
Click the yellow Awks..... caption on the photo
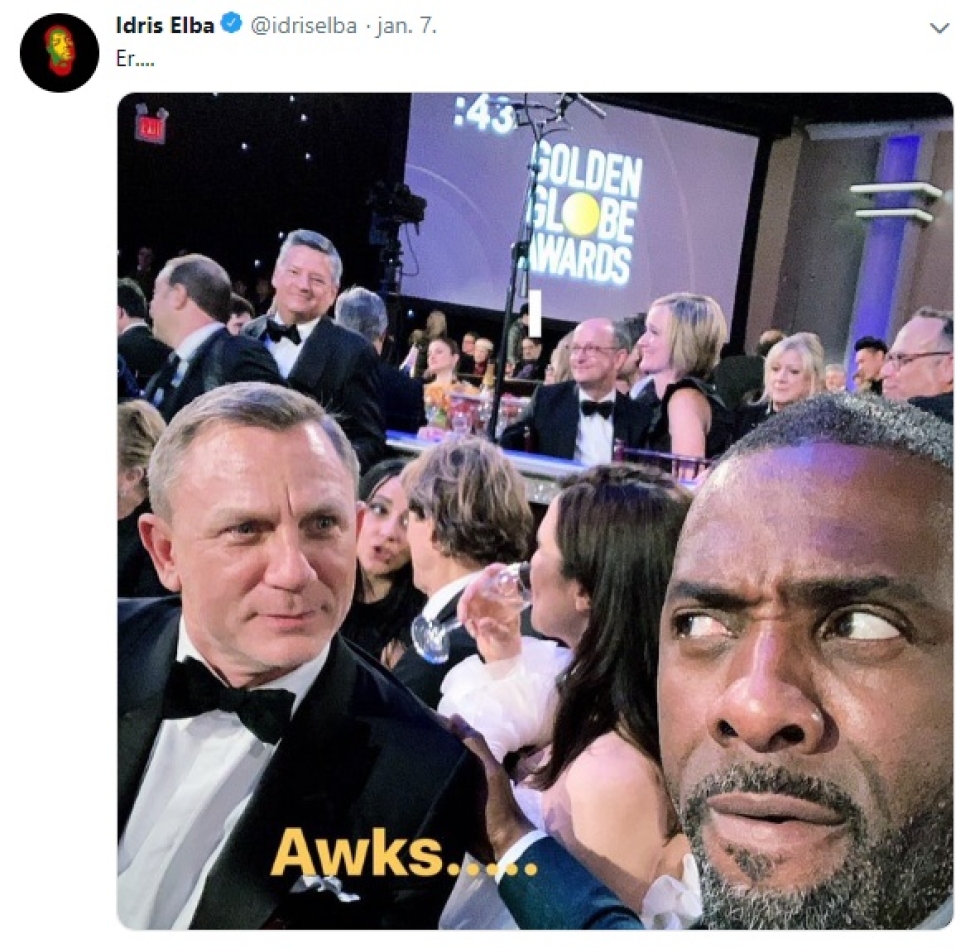[403, 853]
